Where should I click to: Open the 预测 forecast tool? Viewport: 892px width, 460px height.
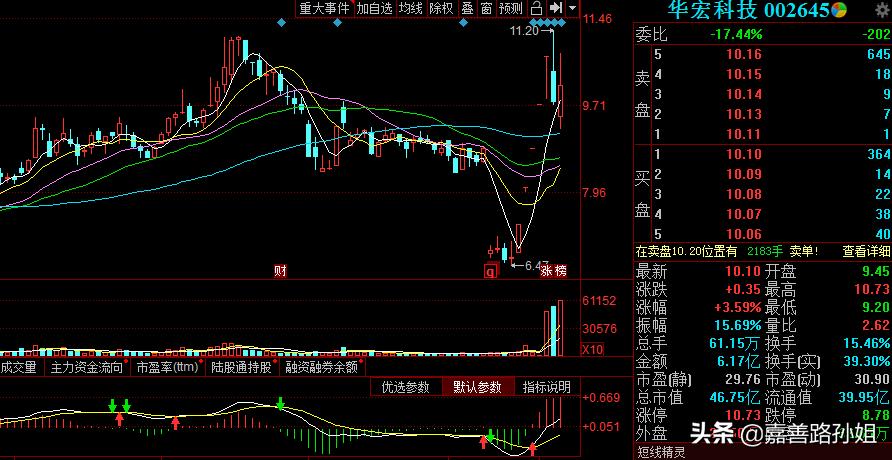(x=510, y=8)
